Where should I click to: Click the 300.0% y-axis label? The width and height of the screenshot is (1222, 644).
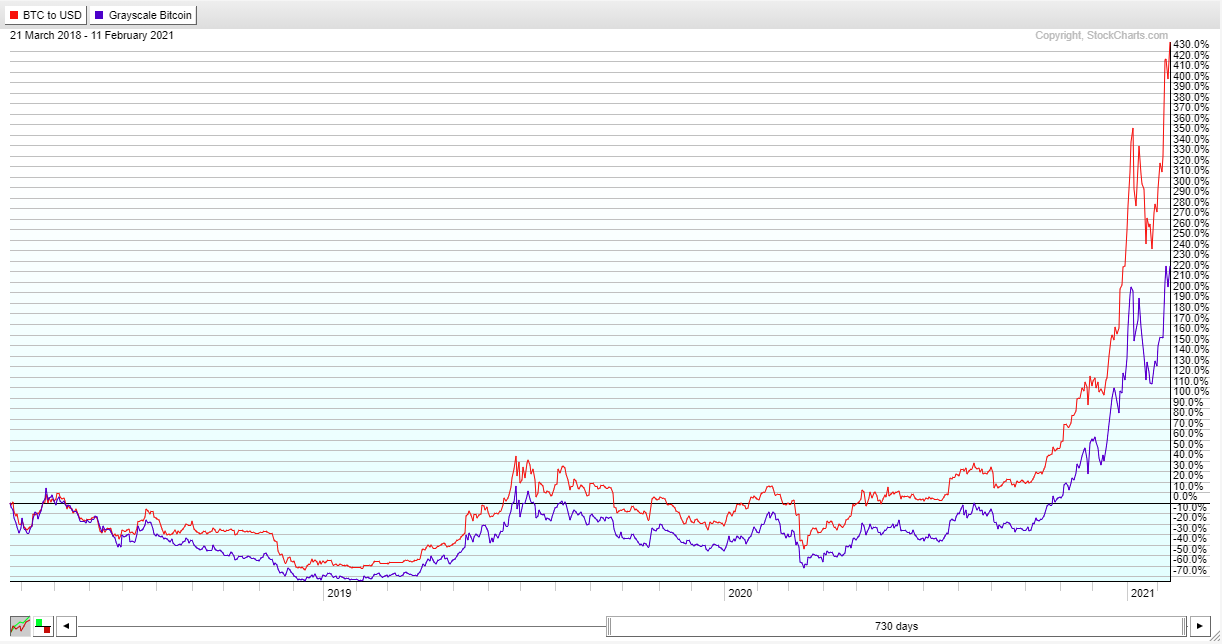(x=1191, y=181)
